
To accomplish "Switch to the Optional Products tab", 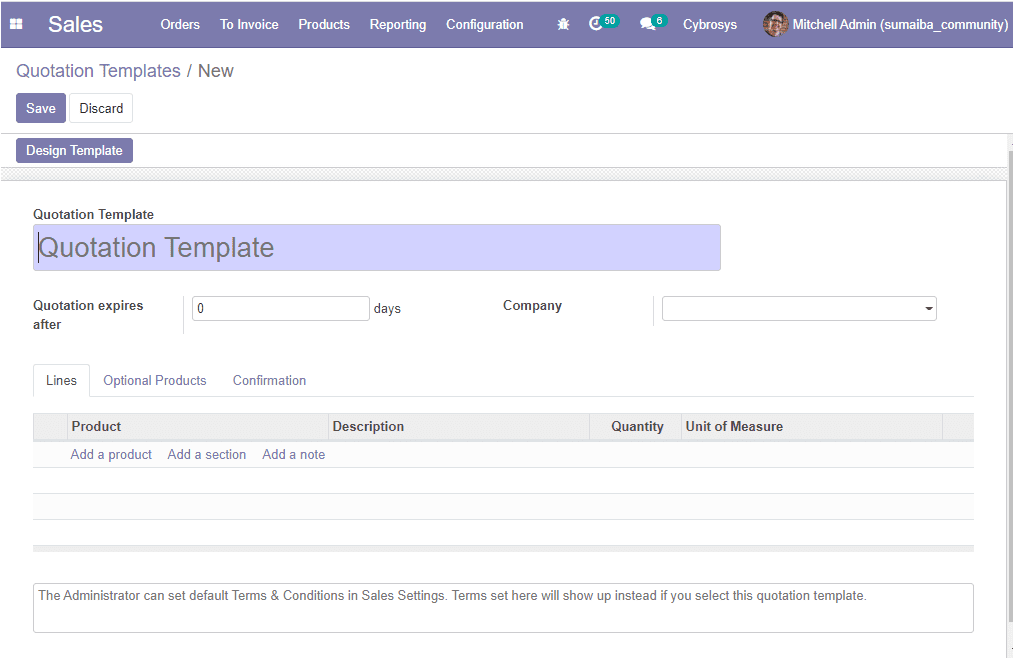I will [155, 380].
